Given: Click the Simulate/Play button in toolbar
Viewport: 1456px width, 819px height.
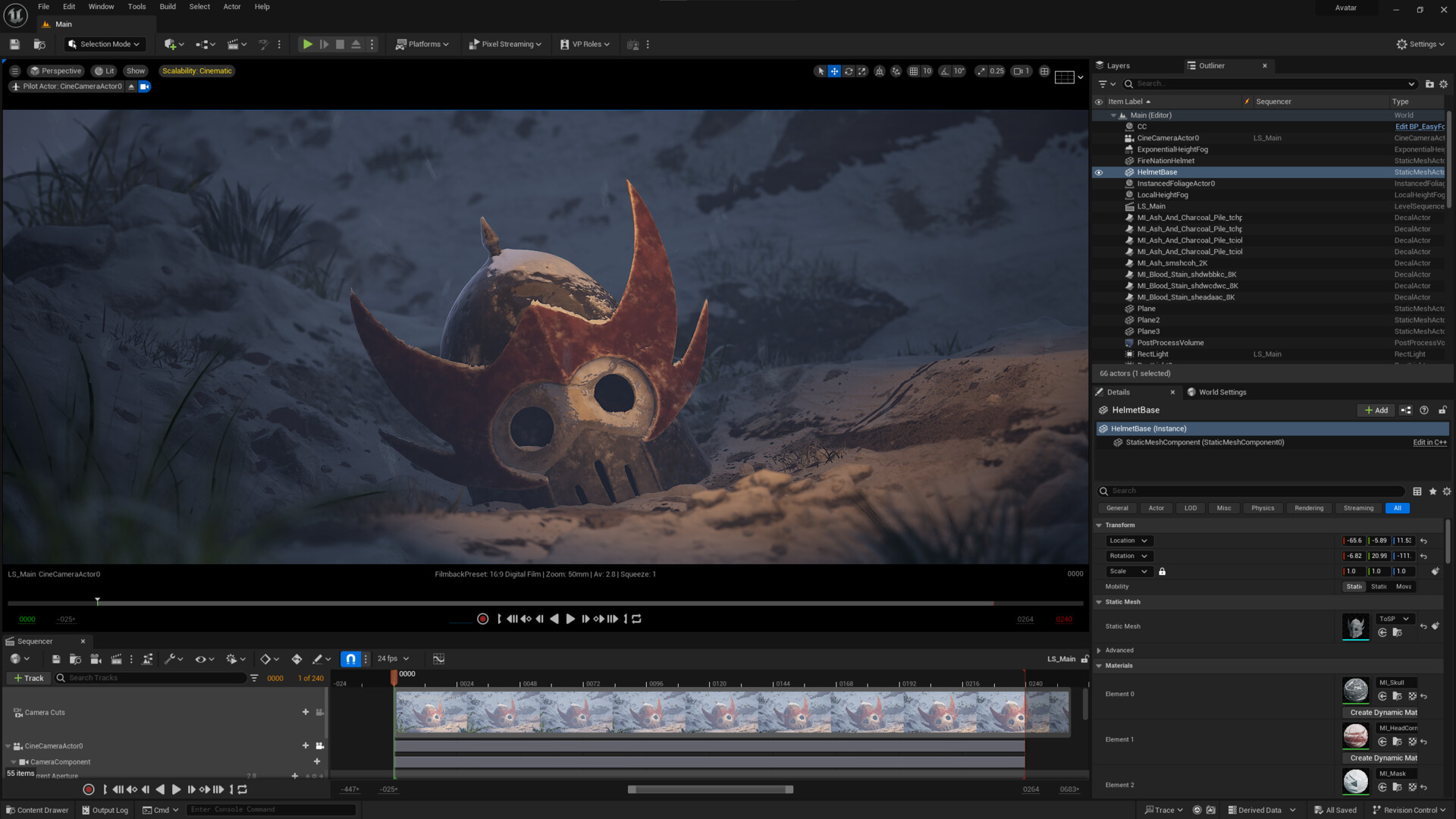Looking at the screenshot, I should pyautogui.click(x=308, y=44).
